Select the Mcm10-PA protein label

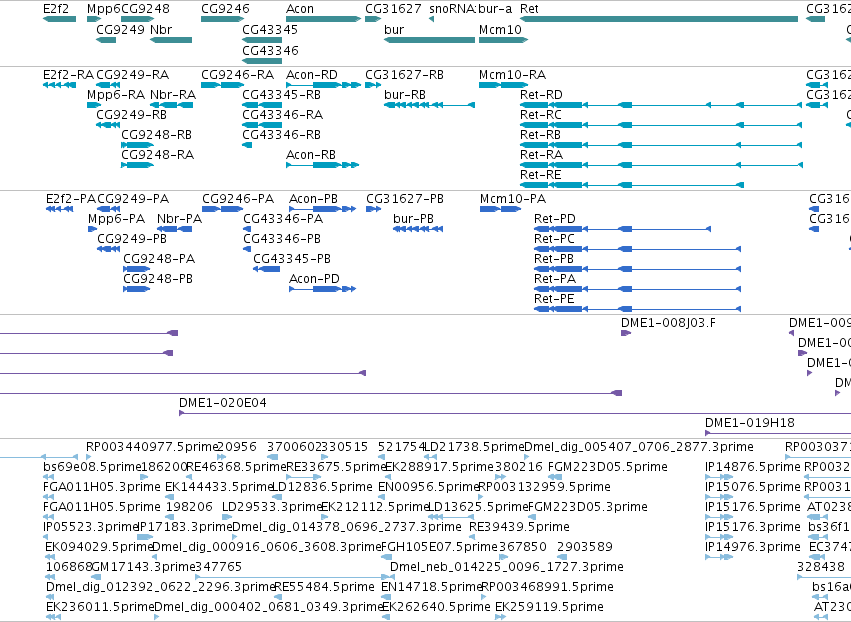click(x=513, y=199)
